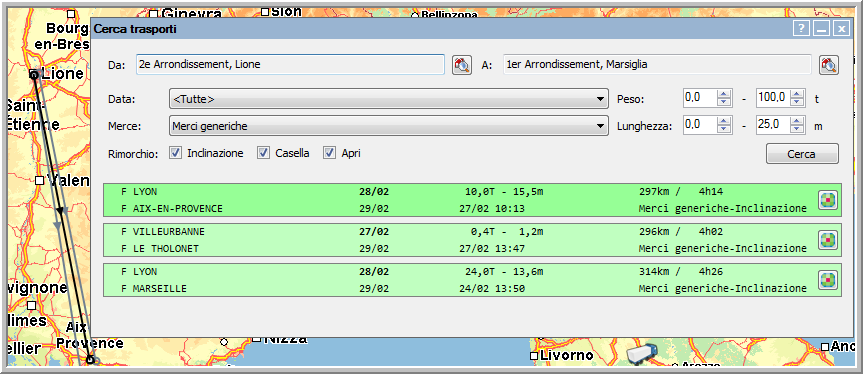Click the 297km / 4h14 distance text
863x374 pixels.
point(681,192)
